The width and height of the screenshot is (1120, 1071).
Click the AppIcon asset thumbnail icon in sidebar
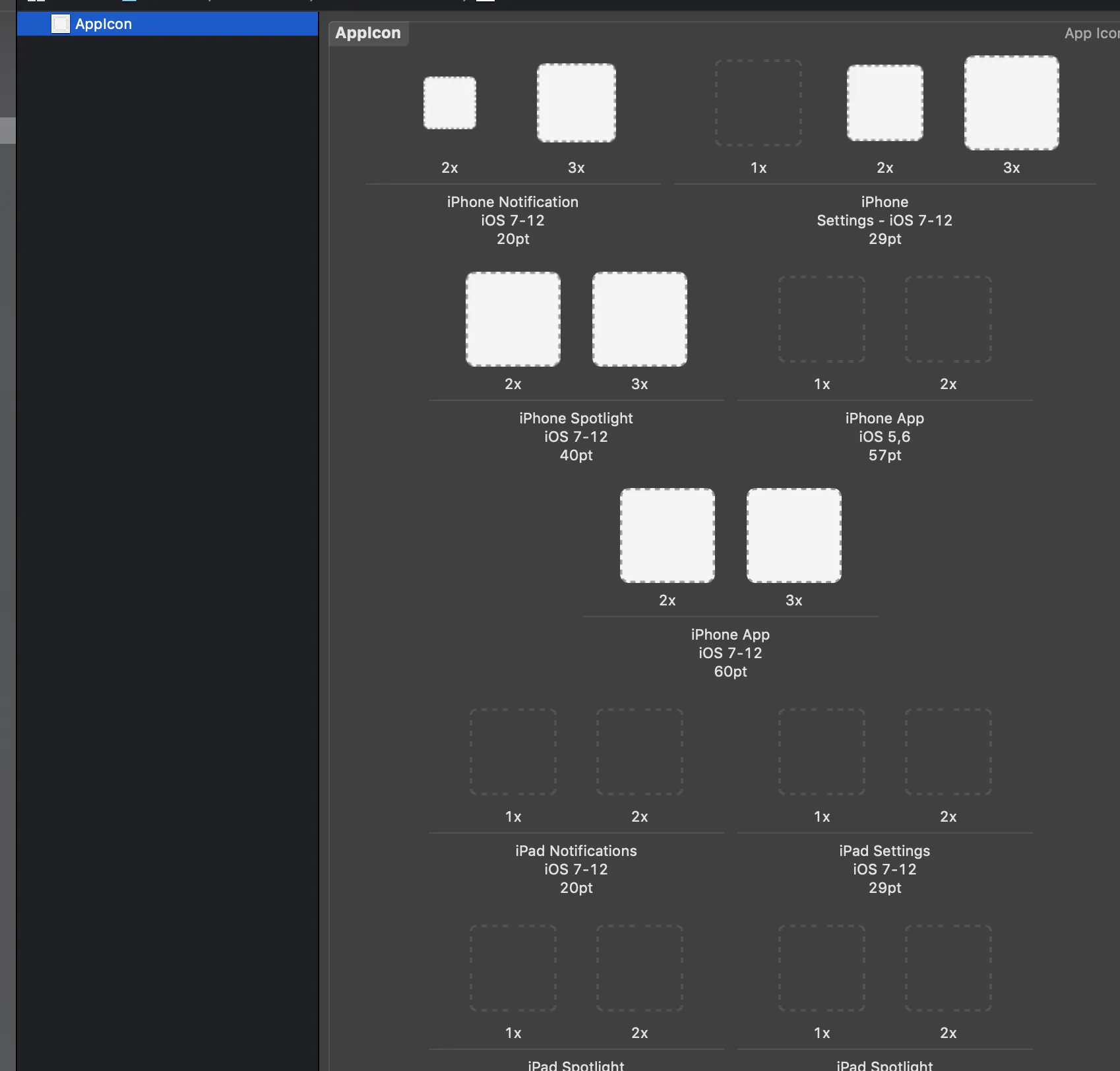[61, 24]
